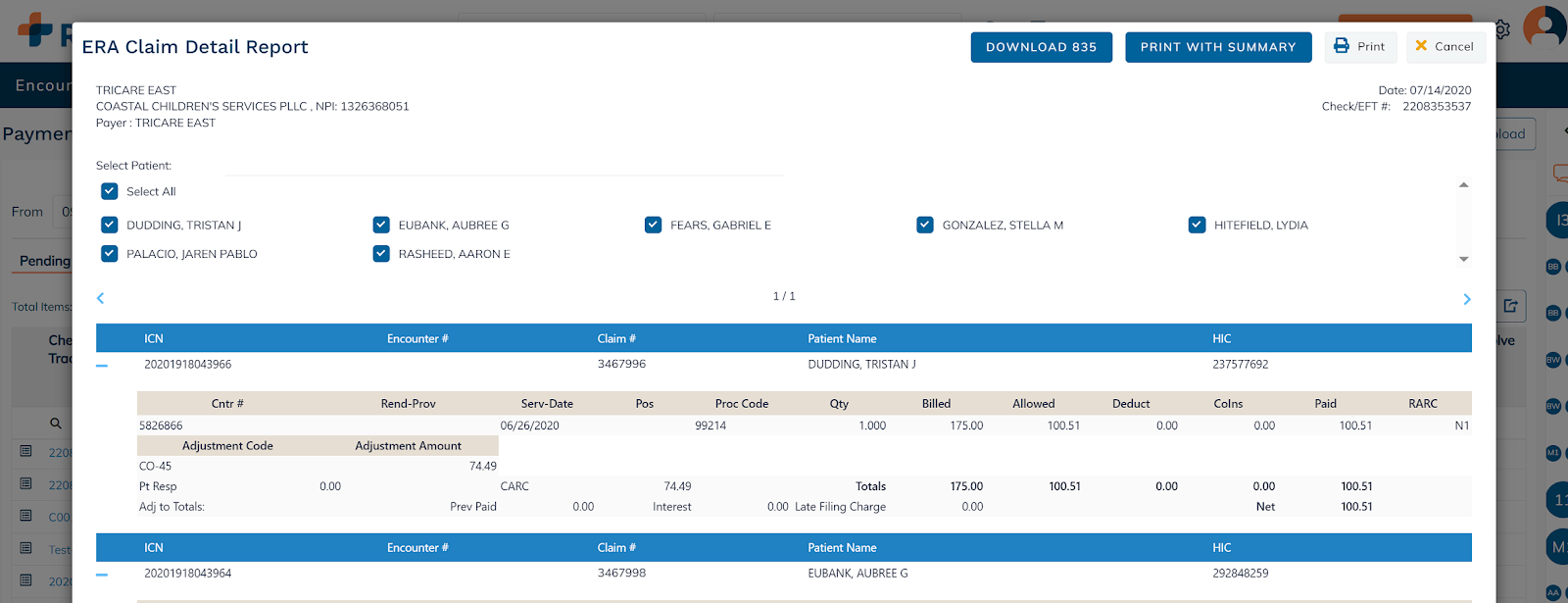Click the Print button with printer icon
The image size is (1568, 603).
[x=1359, y=47]
